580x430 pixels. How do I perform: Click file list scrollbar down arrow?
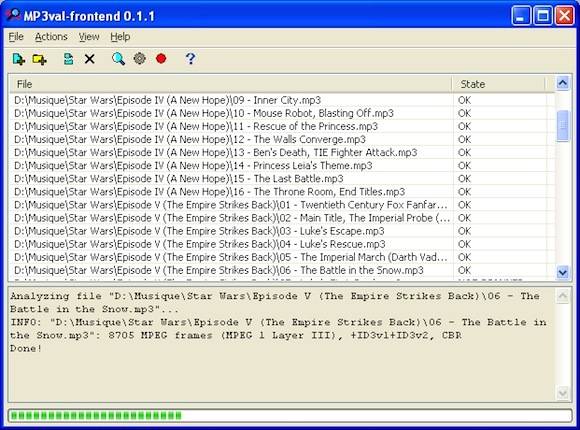point(563,273)
